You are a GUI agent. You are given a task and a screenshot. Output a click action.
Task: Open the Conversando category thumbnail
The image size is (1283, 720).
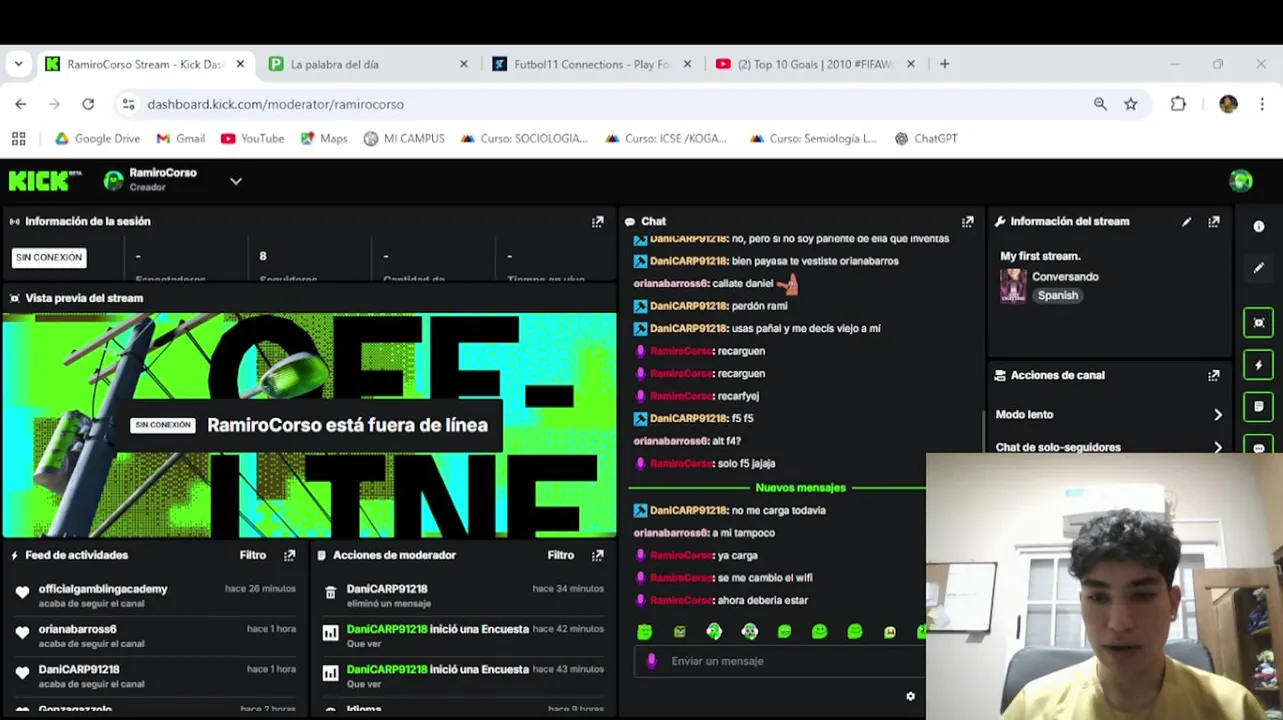click(x=1013, y=286)
